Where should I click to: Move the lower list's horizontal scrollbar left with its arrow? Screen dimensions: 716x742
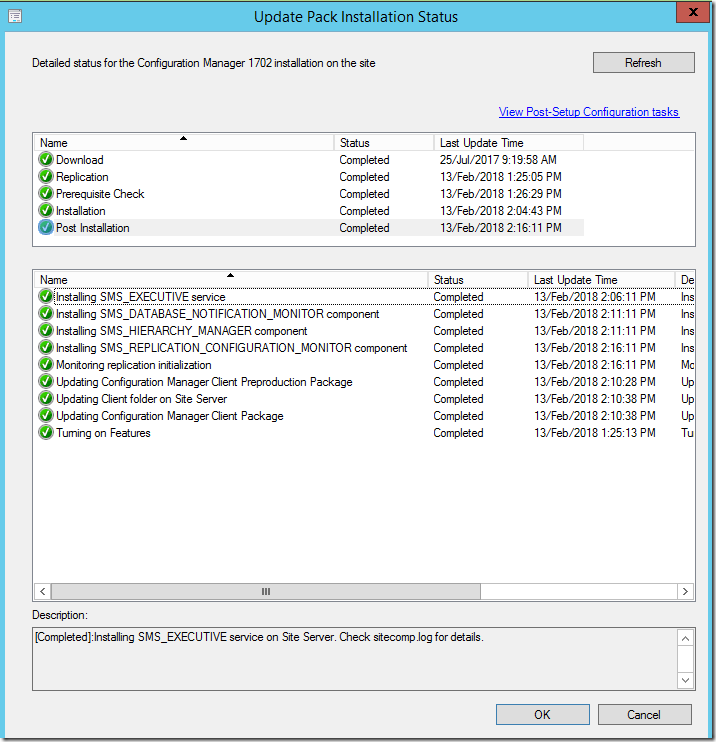point(43,592)
